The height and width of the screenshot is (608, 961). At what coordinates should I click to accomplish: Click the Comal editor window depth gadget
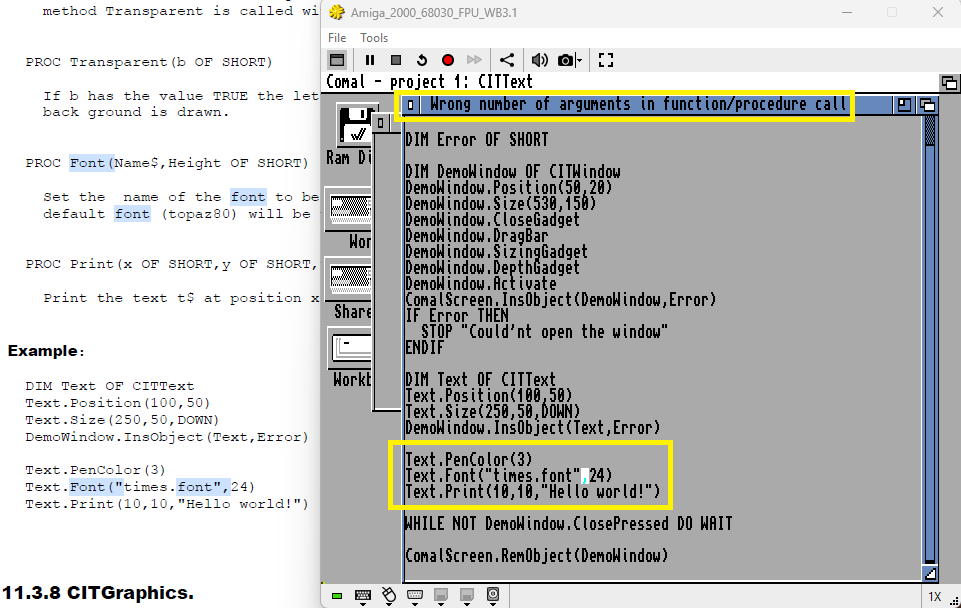(927, 105)
